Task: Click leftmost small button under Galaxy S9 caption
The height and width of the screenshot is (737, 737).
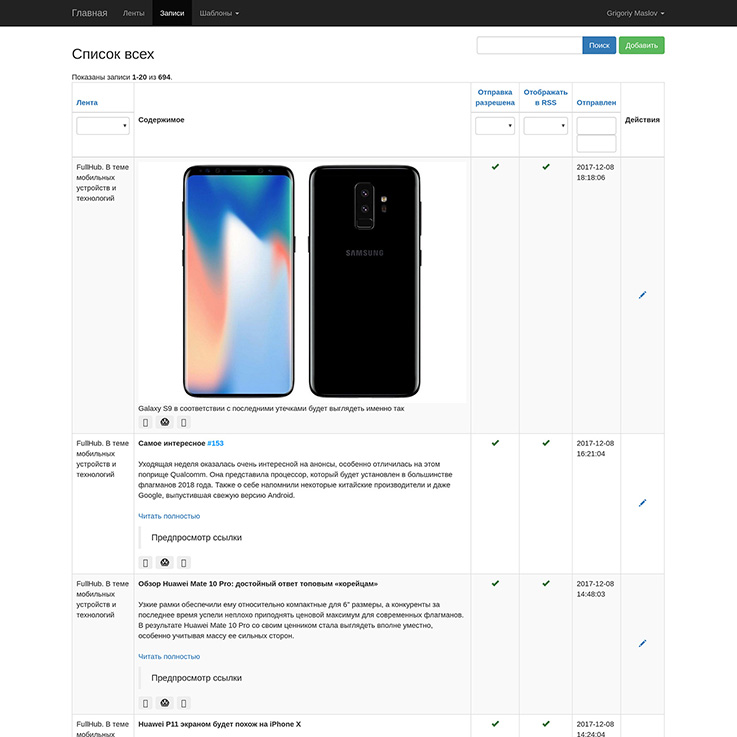Action: click(x=146, y=422)
